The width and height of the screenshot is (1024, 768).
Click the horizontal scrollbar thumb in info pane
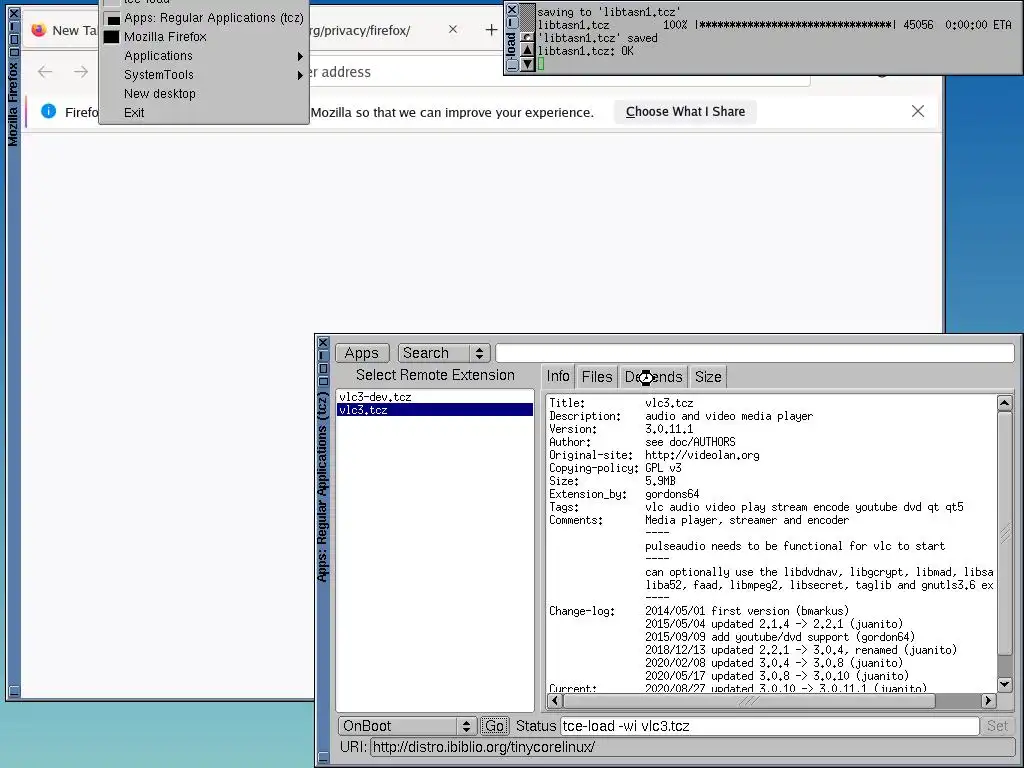(749, 701)
